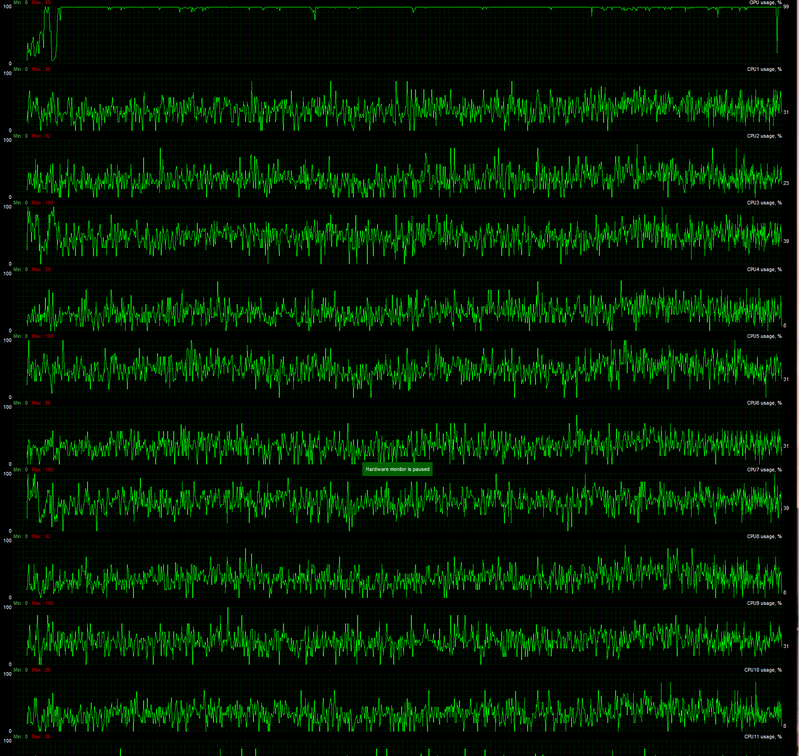800x756 pixels.
Task: Click the "CPU4 usage, %" graph label
Action: point(764,269)
